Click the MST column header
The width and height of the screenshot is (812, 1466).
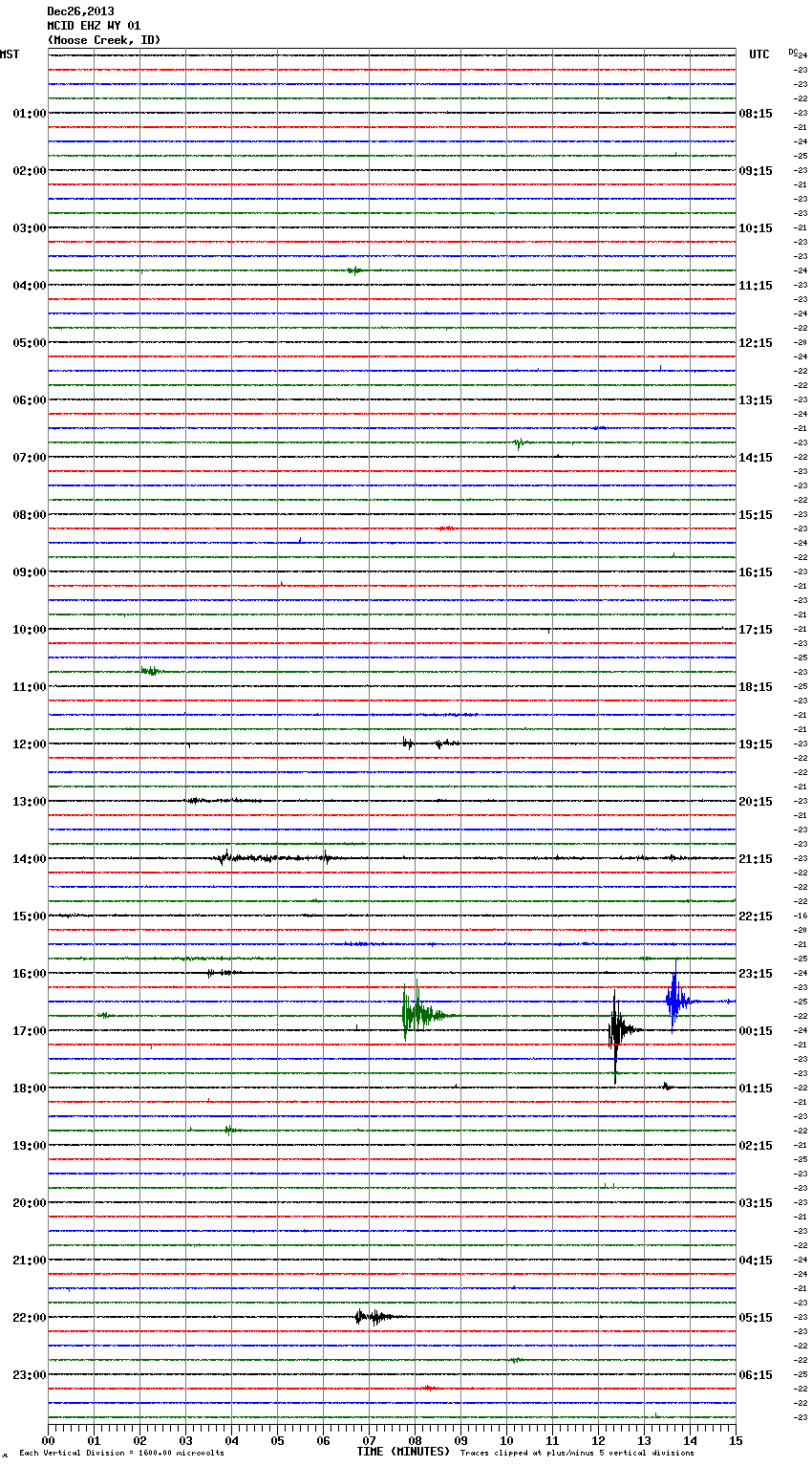pyautogui.click(x=10, y=54)
